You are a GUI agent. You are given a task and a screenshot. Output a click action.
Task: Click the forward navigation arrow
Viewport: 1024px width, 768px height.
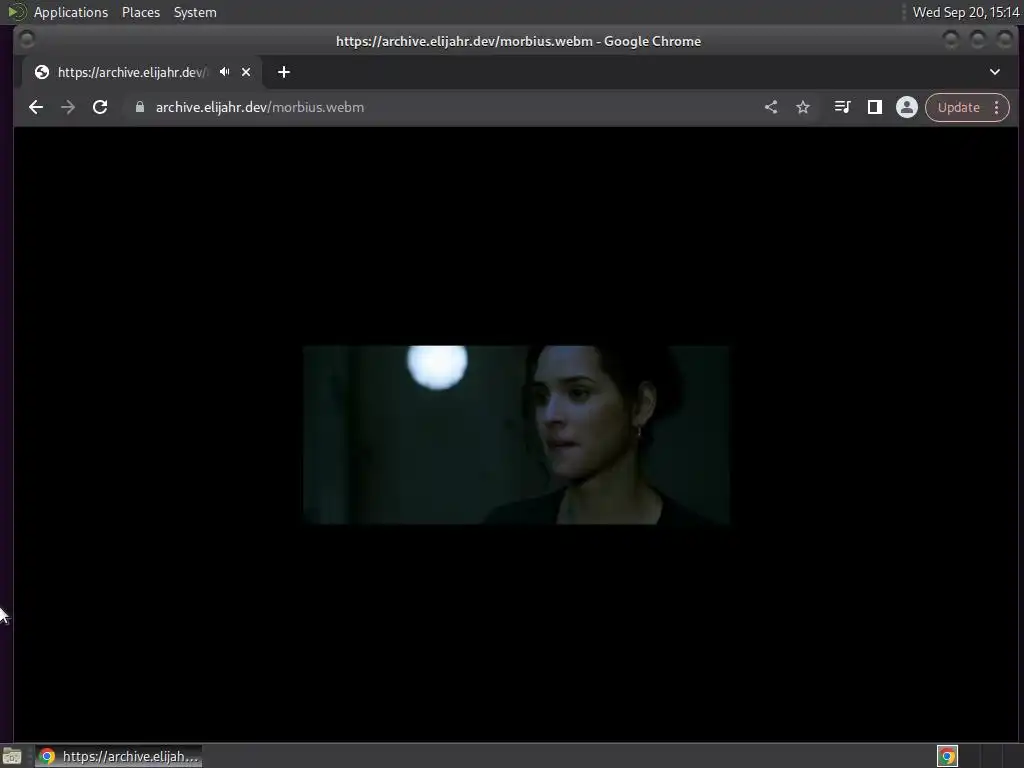click(x=68, y=107)
